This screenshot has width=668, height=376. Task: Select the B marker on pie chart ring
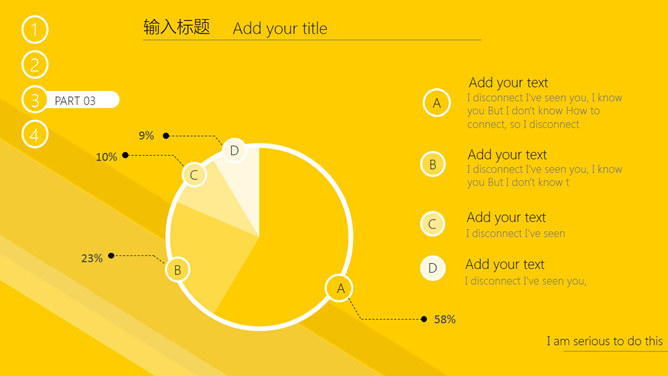178,270
